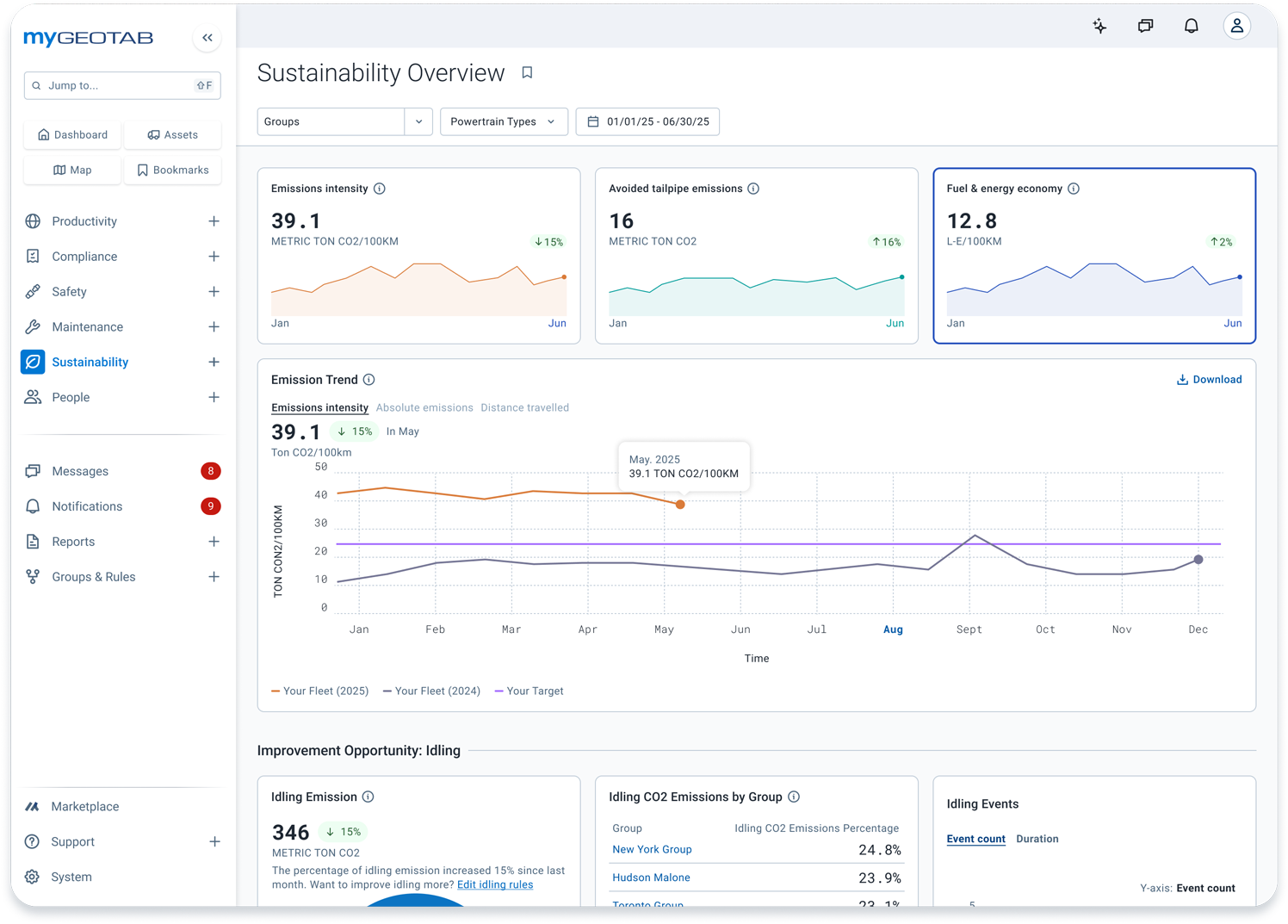Click the Assets icon
This screenshot has height=924, width=1288.
[172, 135]
